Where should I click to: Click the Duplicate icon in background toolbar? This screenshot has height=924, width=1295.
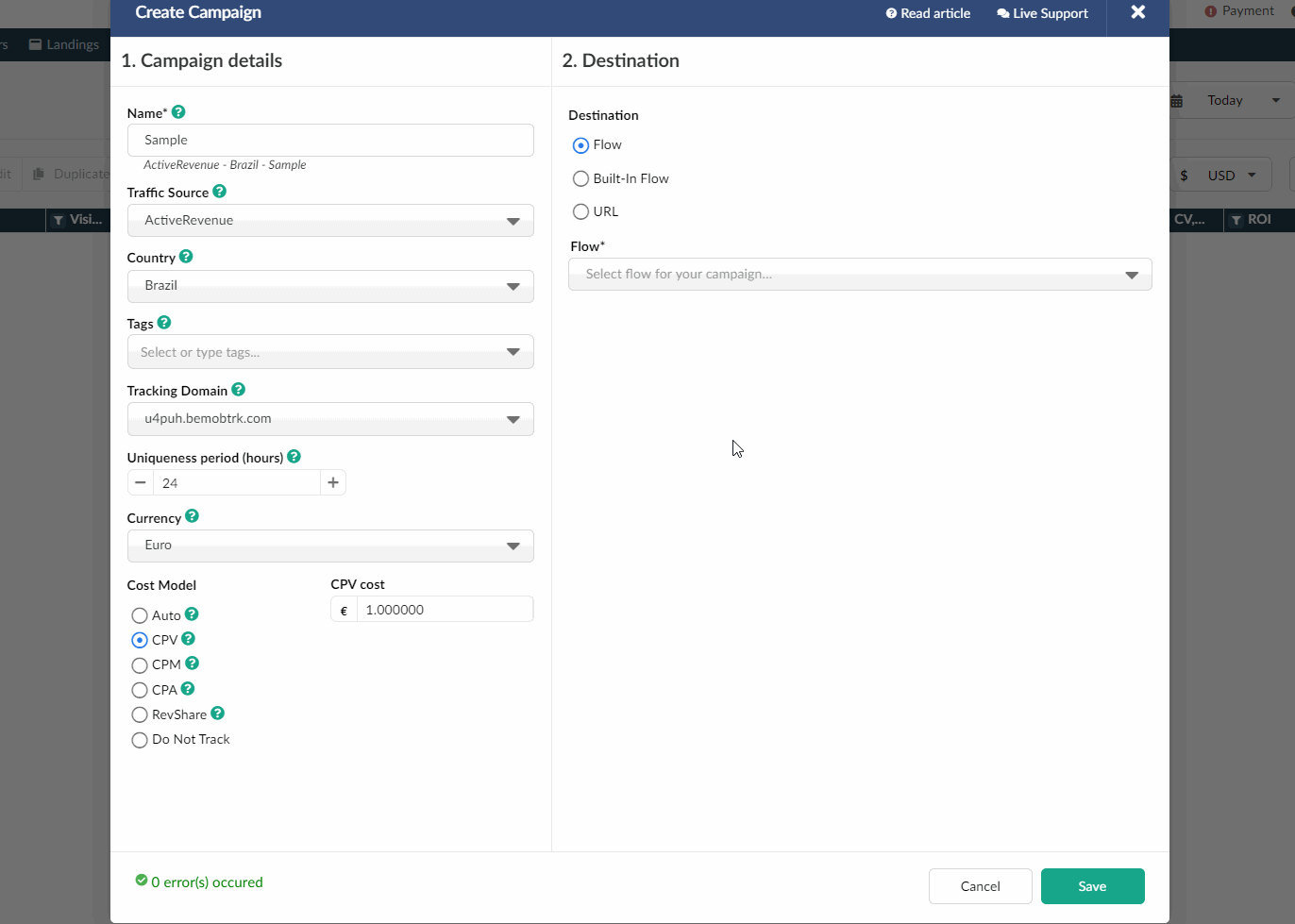coord(39,174)
